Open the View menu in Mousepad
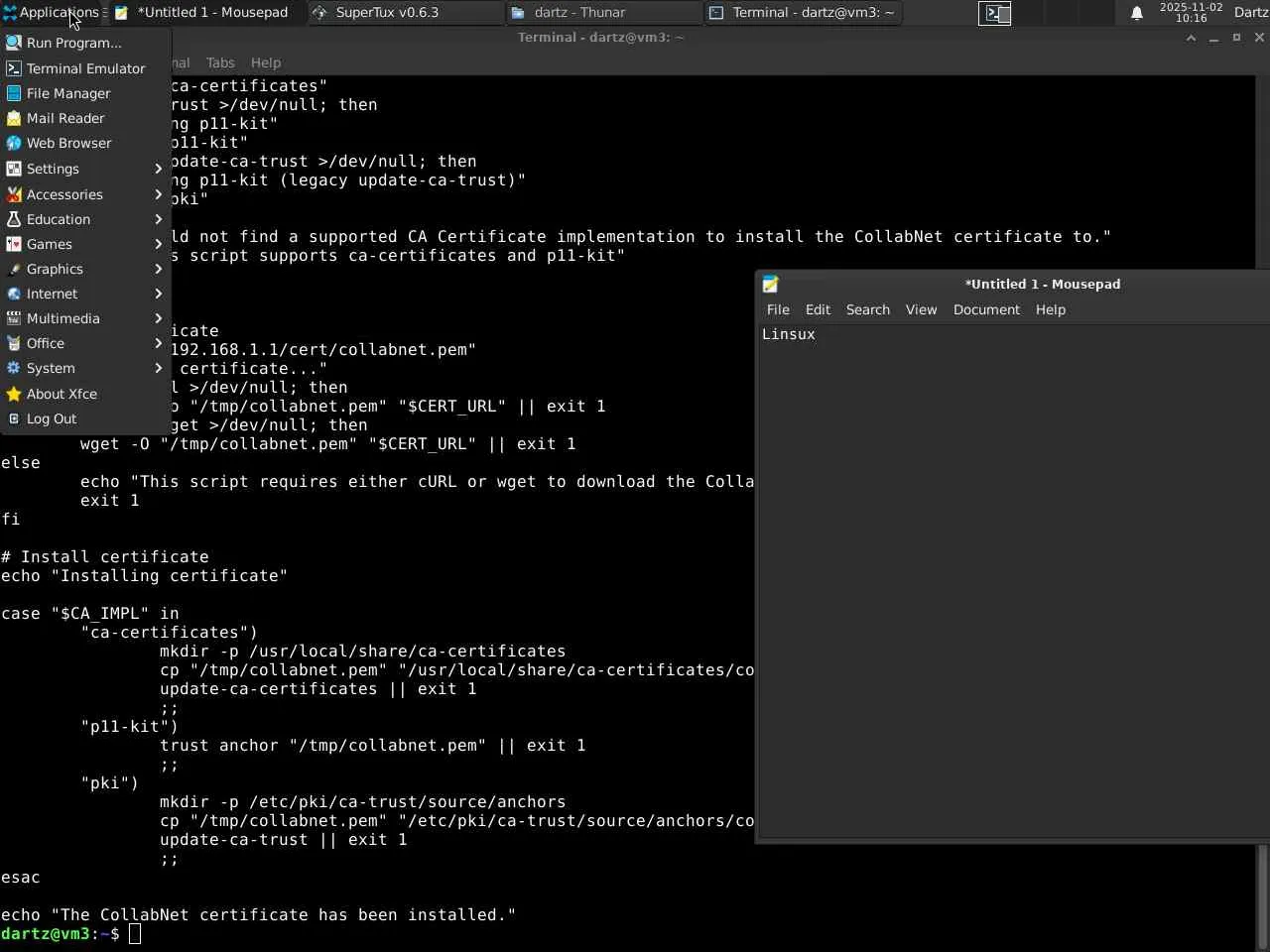 [921, 309]
